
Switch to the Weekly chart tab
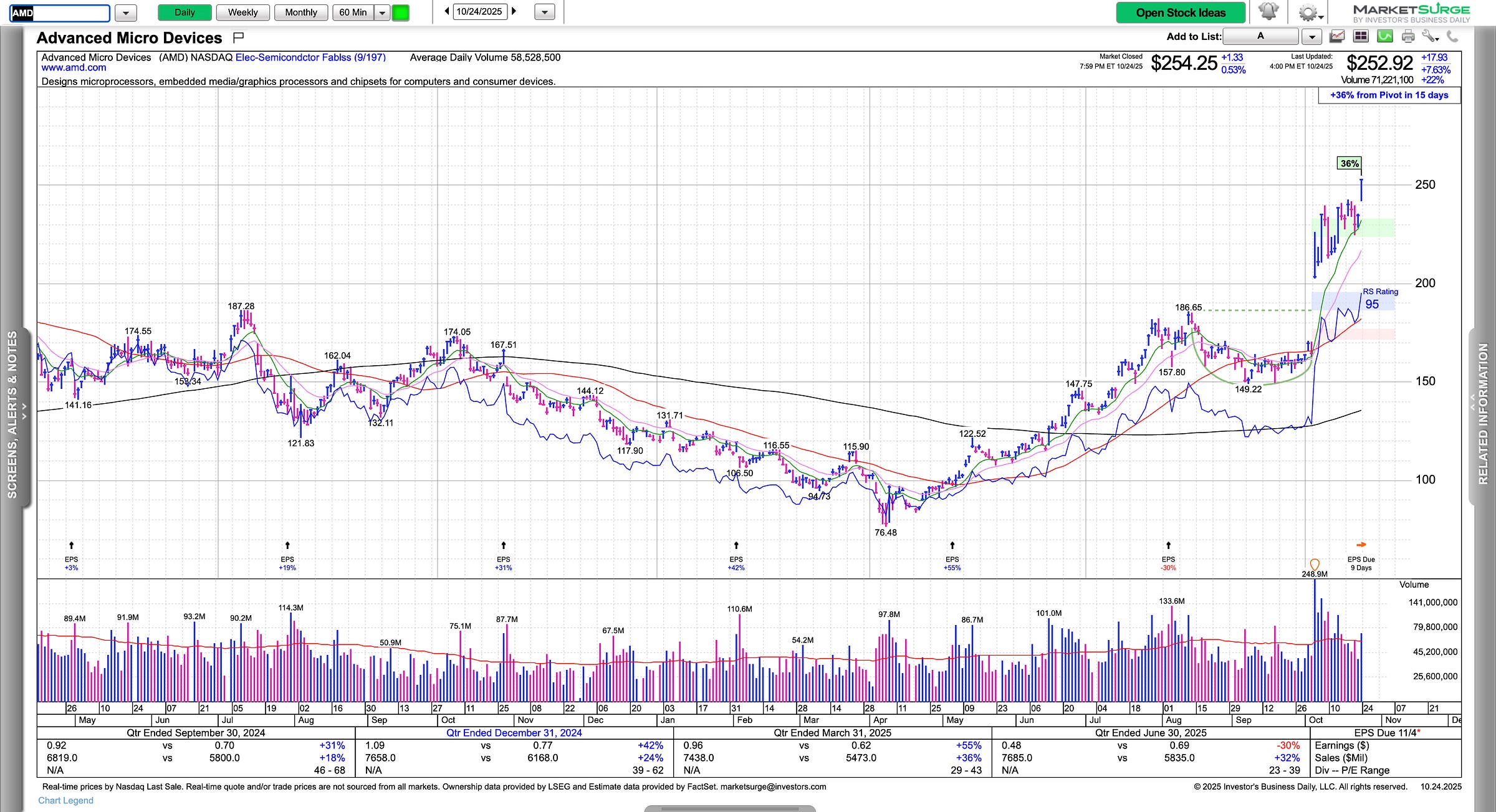point(242,12)
